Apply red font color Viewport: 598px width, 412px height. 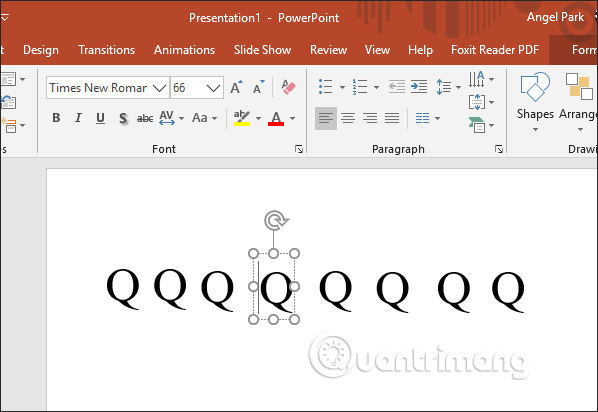pyautogui.click(x=276, y=118)
